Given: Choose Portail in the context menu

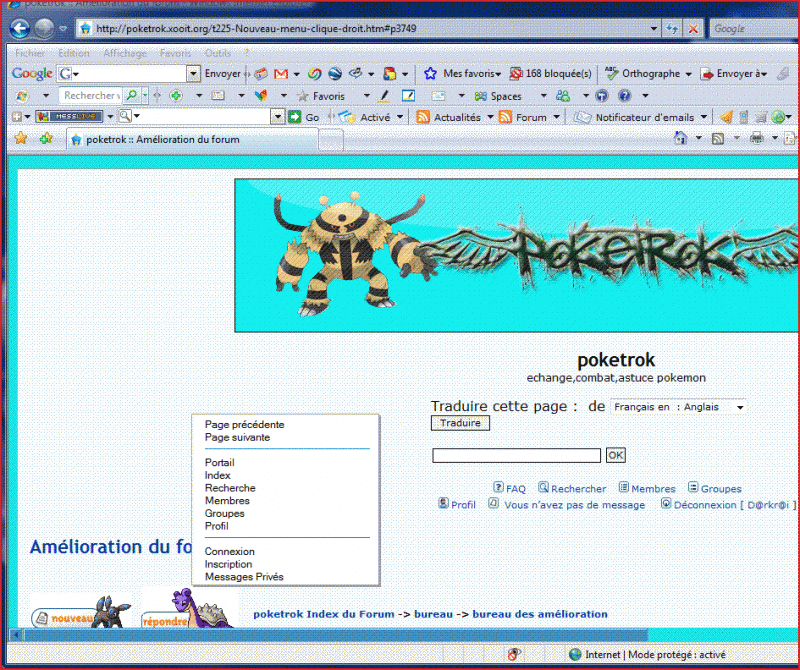Looking at the screenshot, I should pos(219,462).
